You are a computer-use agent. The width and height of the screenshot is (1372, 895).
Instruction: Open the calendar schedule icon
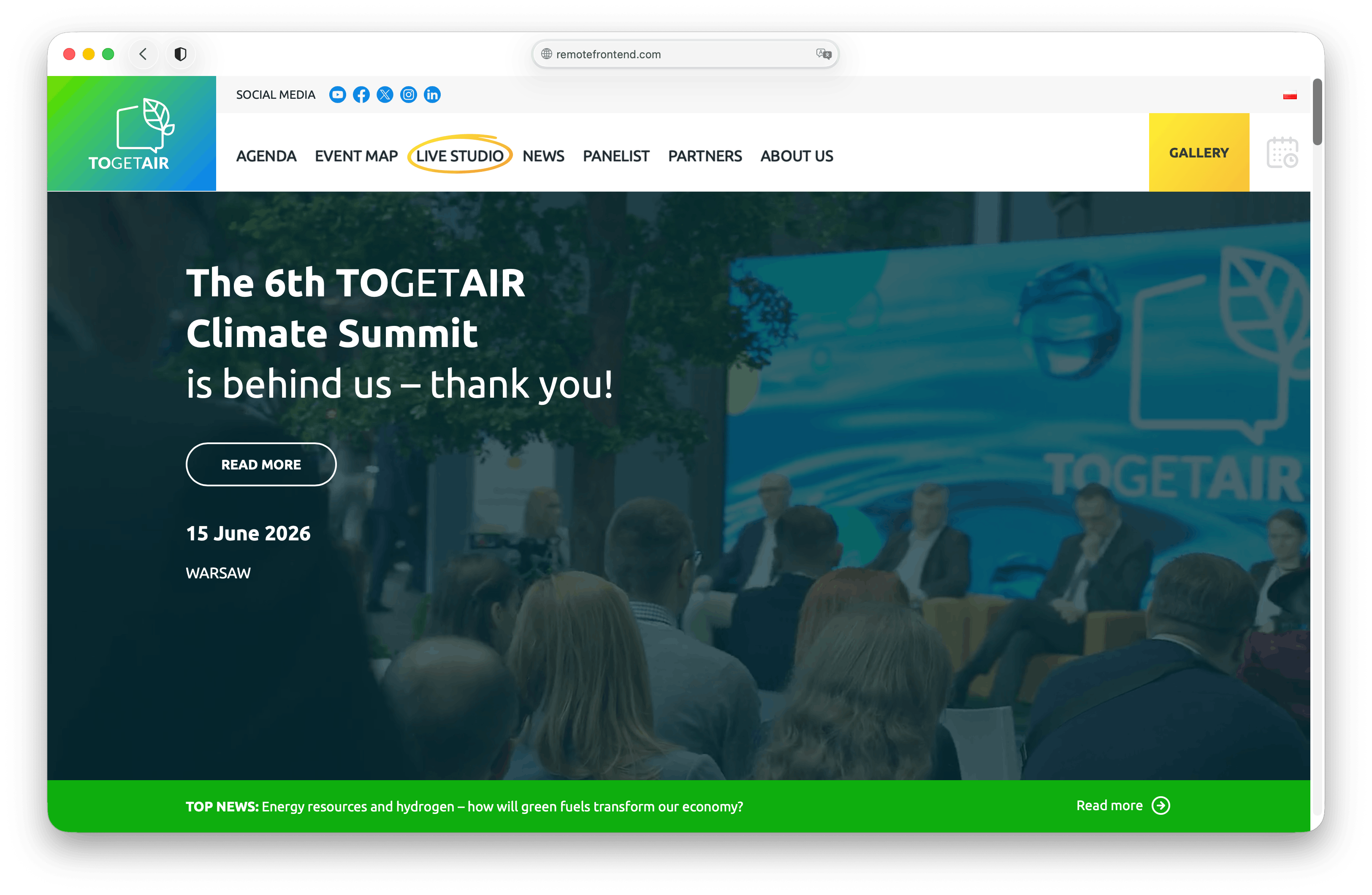click(1282, 152)
